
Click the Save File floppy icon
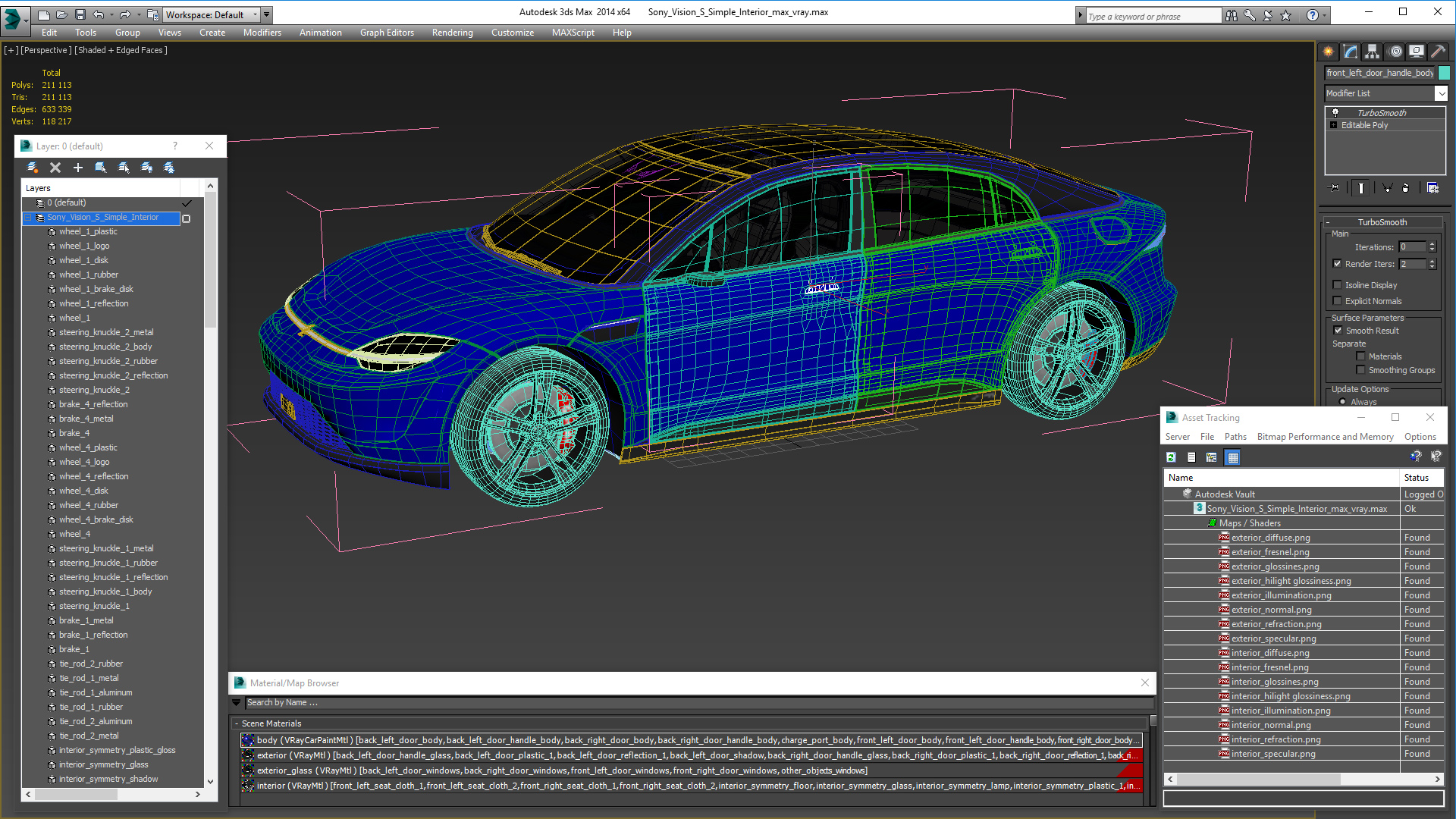click(x=80, y=14)
